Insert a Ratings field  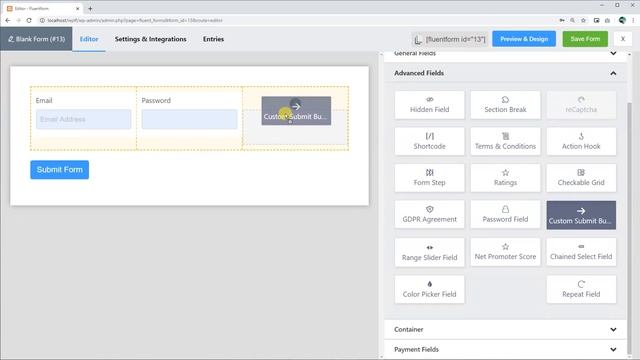(505, 178)
